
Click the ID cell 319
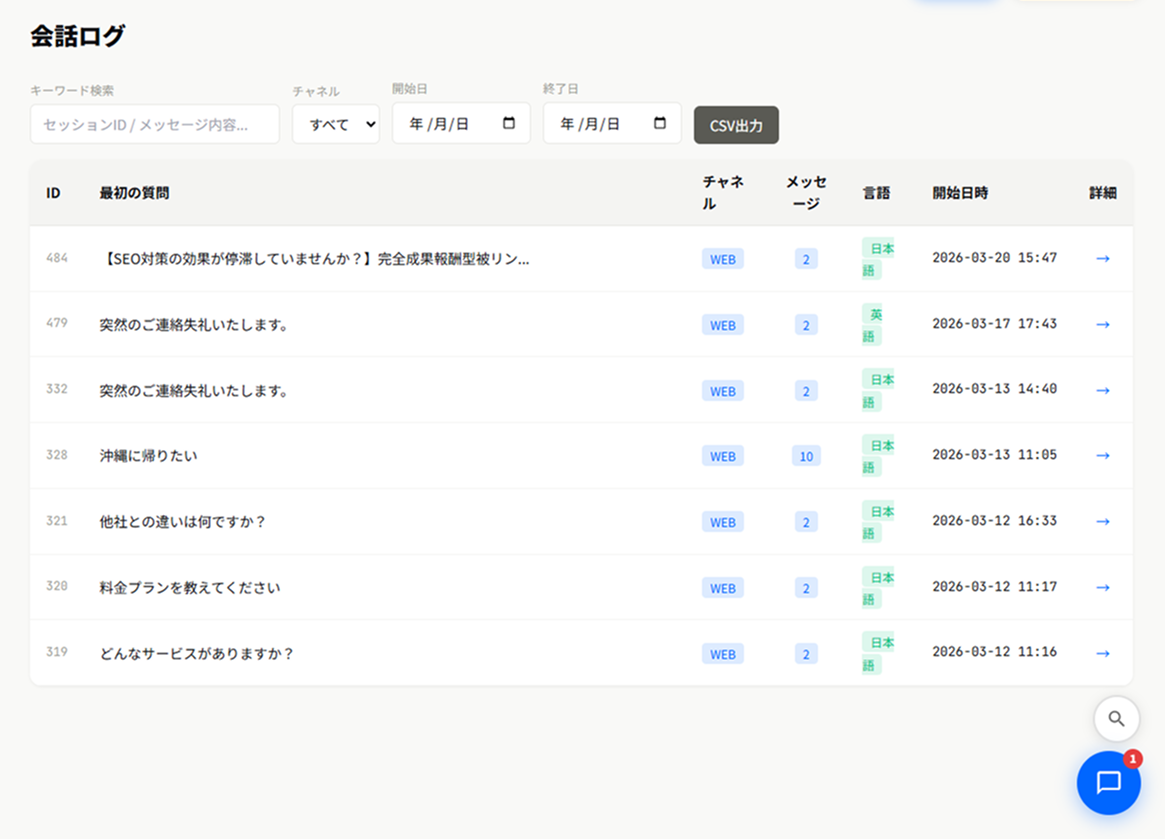click(x=56, y=652)
